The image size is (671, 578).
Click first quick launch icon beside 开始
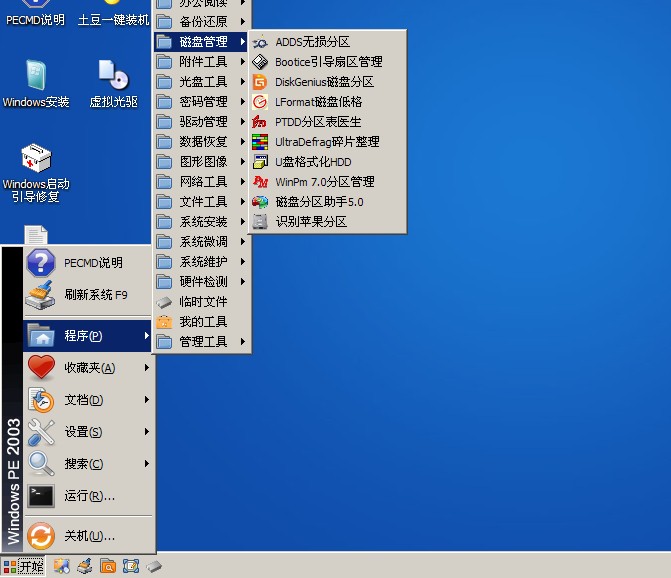(62, 566)
